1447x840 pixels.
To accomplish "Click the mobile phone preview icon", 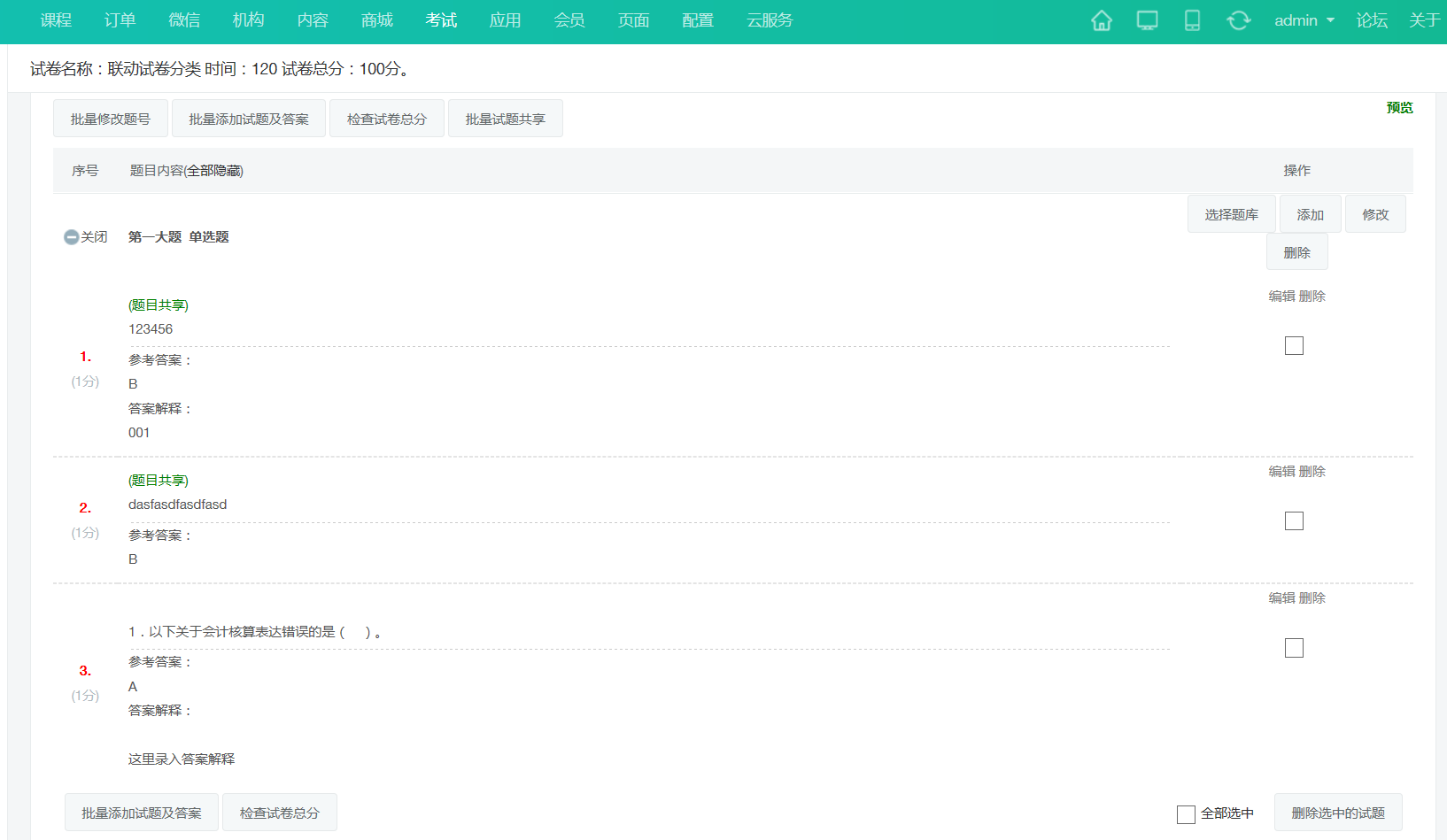I will (1192, 20).
